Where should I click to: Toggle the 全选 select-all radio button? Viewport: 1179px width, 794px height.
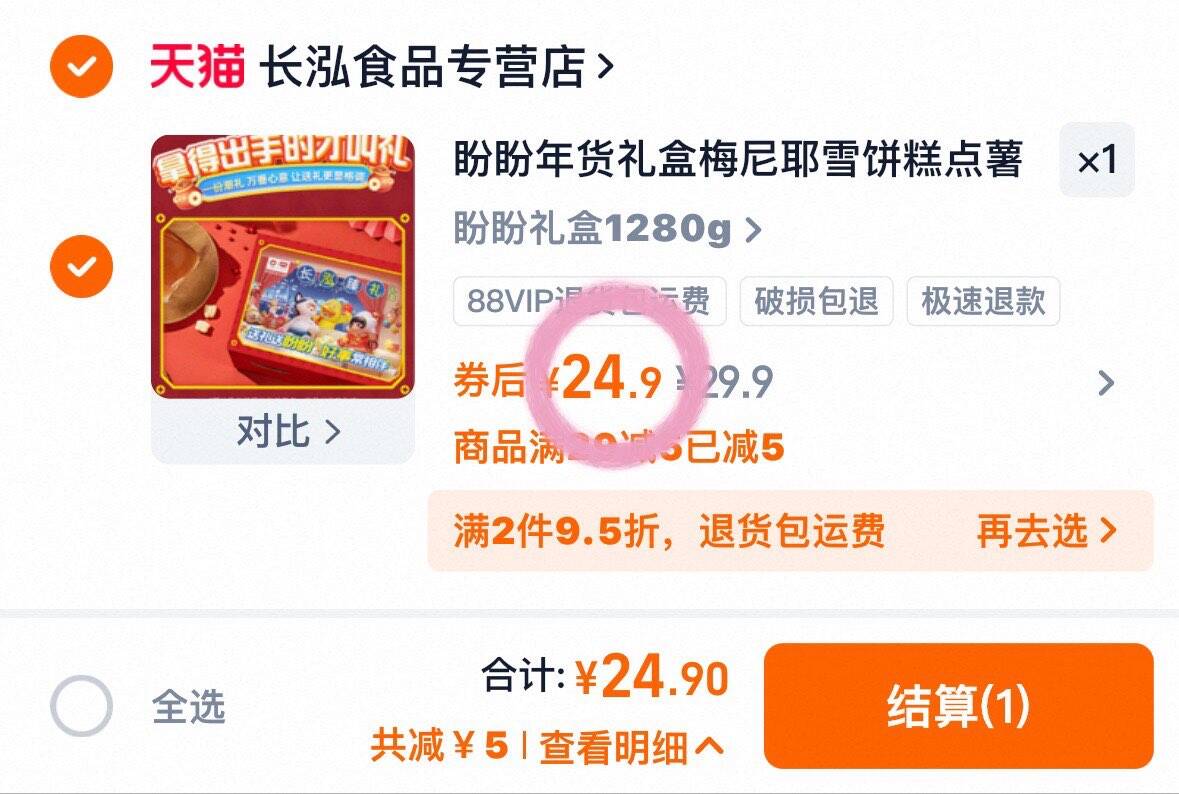81,706
